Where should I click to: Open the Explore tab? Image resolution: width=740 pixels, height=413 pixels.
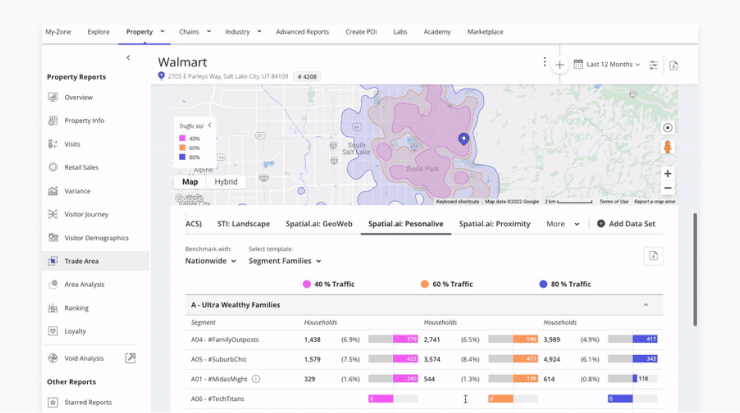99,32
